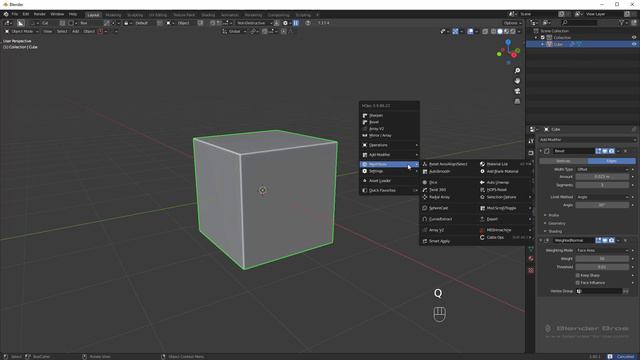The height and width of the screenshot is (360, 640).
Task: Open the Settings submenu in HOps menu
Action: pos(389,171)
